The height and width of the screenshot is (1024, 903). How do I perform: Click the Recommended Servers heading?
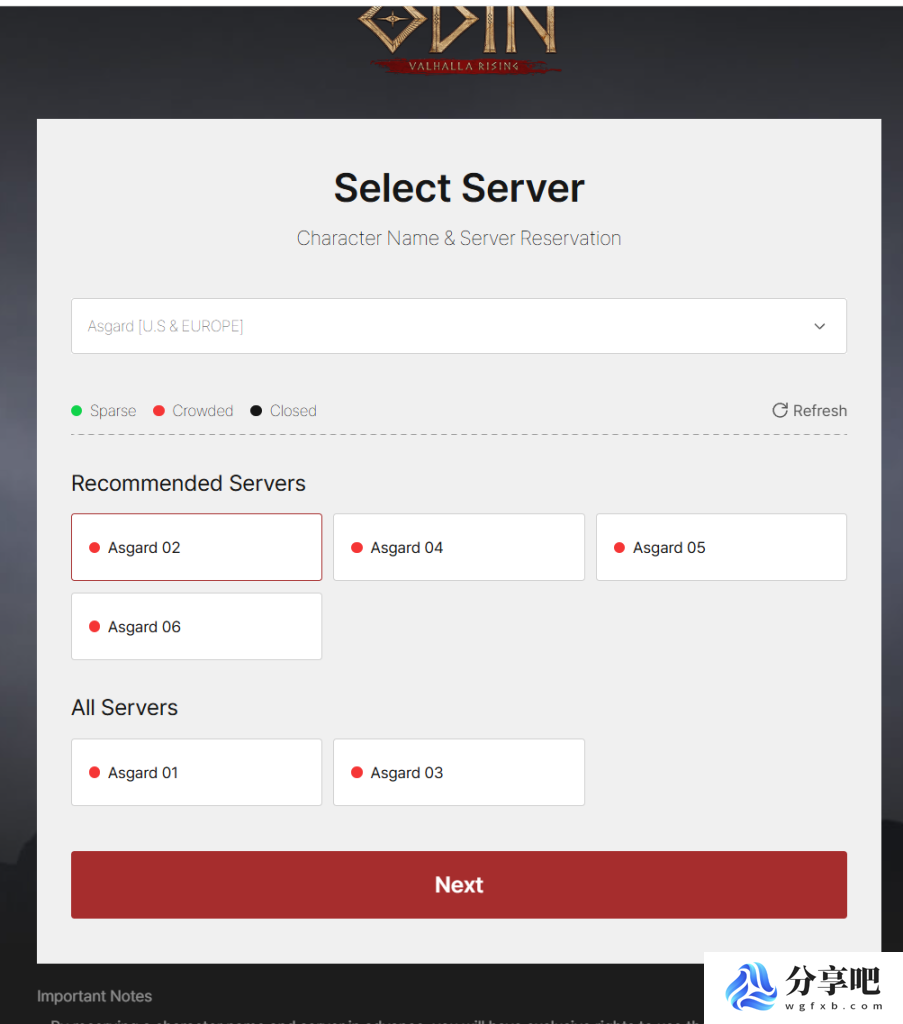tap(188, 483)
